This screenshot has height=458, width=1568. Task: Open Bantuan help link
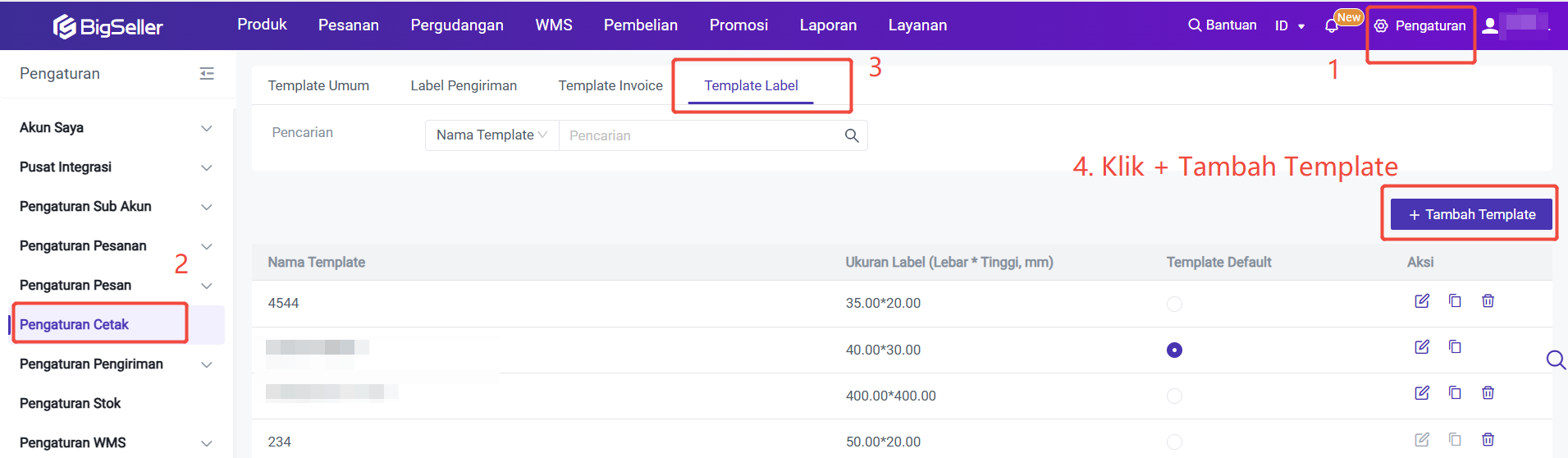1222,25
